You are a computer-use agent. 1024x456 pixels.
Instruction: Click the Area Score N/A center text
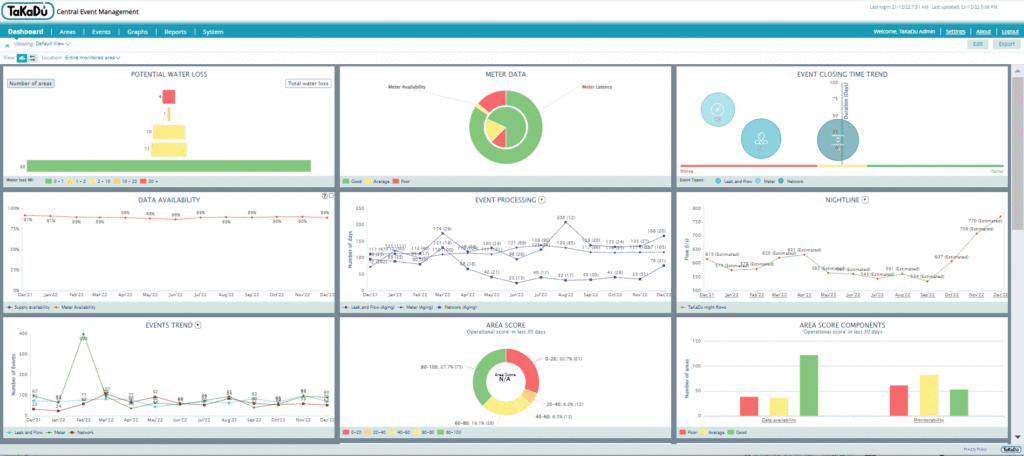[x=505, y=377]
